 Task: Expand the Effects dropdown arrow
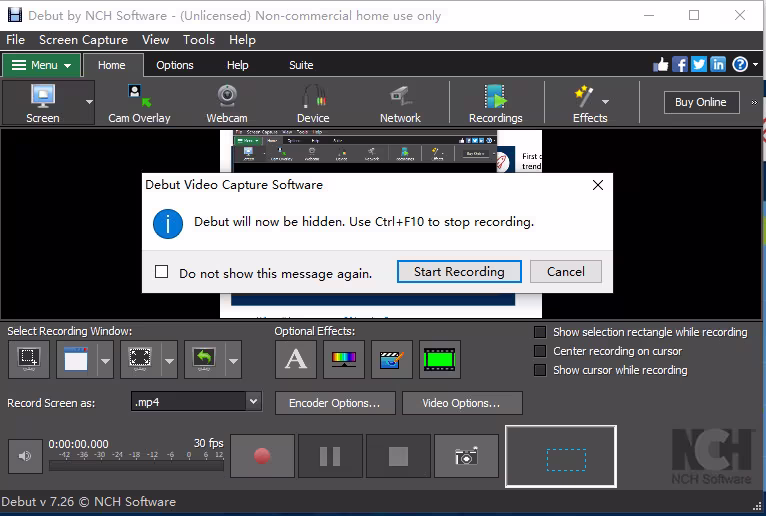pyautogui.click(x=605, y=102)
